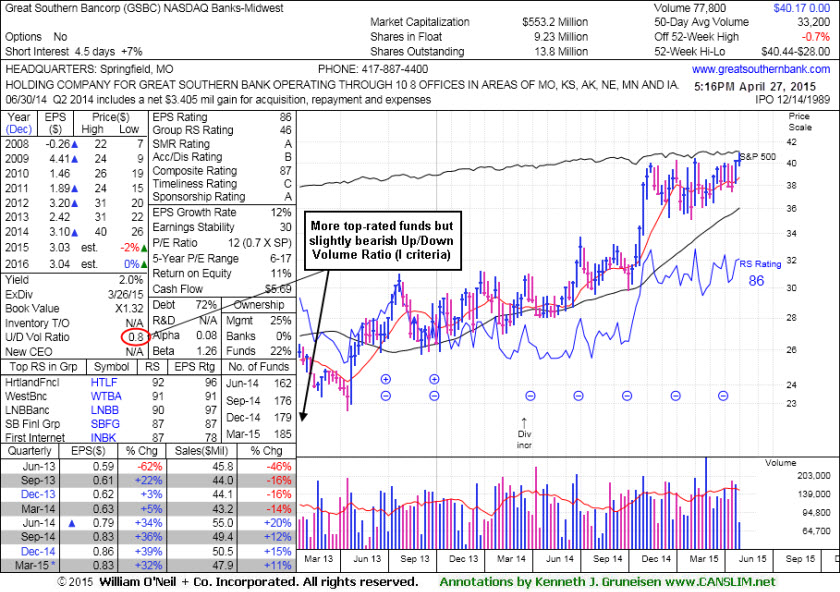Screen dimensions: 840x592
Task: Click the Jun-14 sales value 55.0
Action: pos(223,523)
